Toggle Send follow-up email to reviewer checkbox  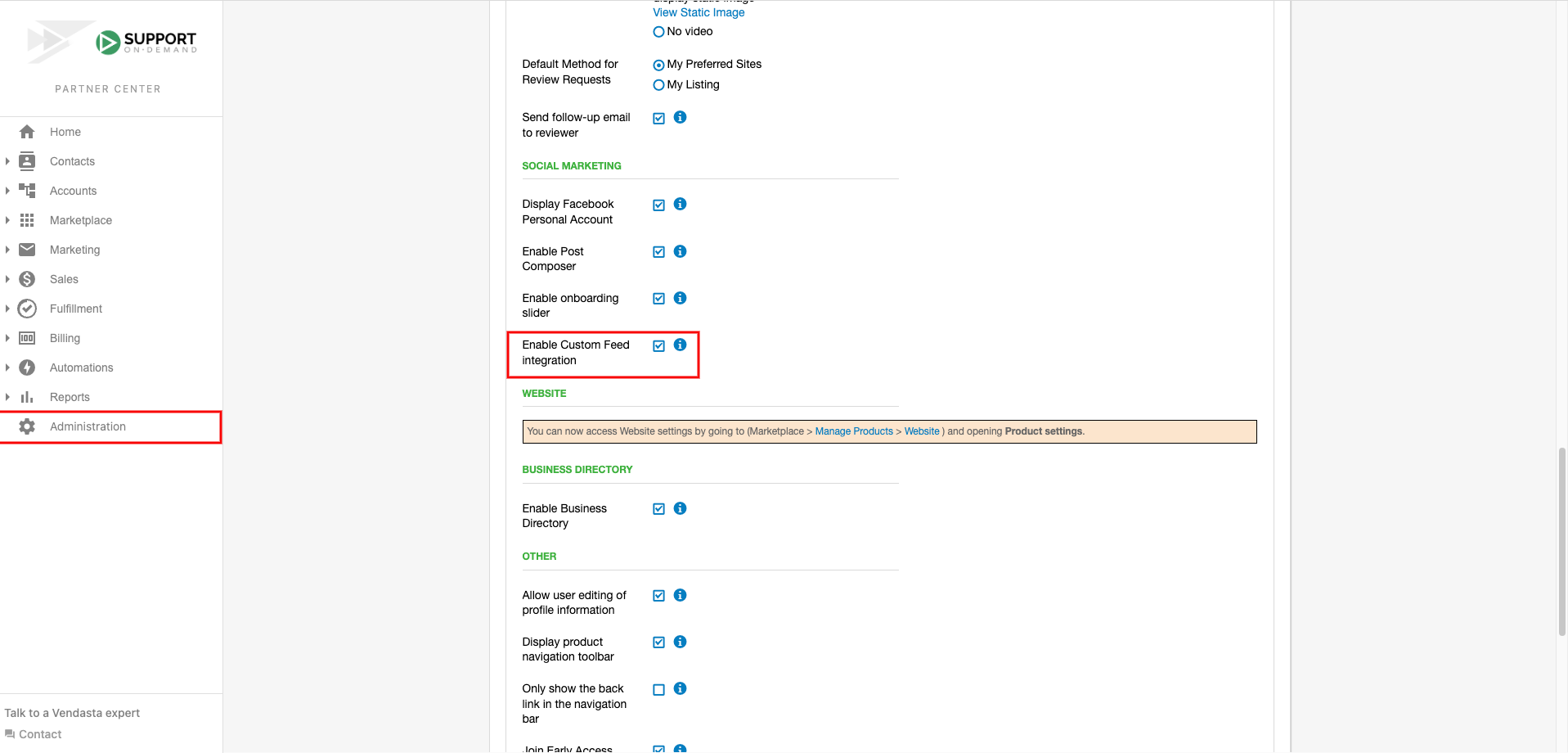658,119
